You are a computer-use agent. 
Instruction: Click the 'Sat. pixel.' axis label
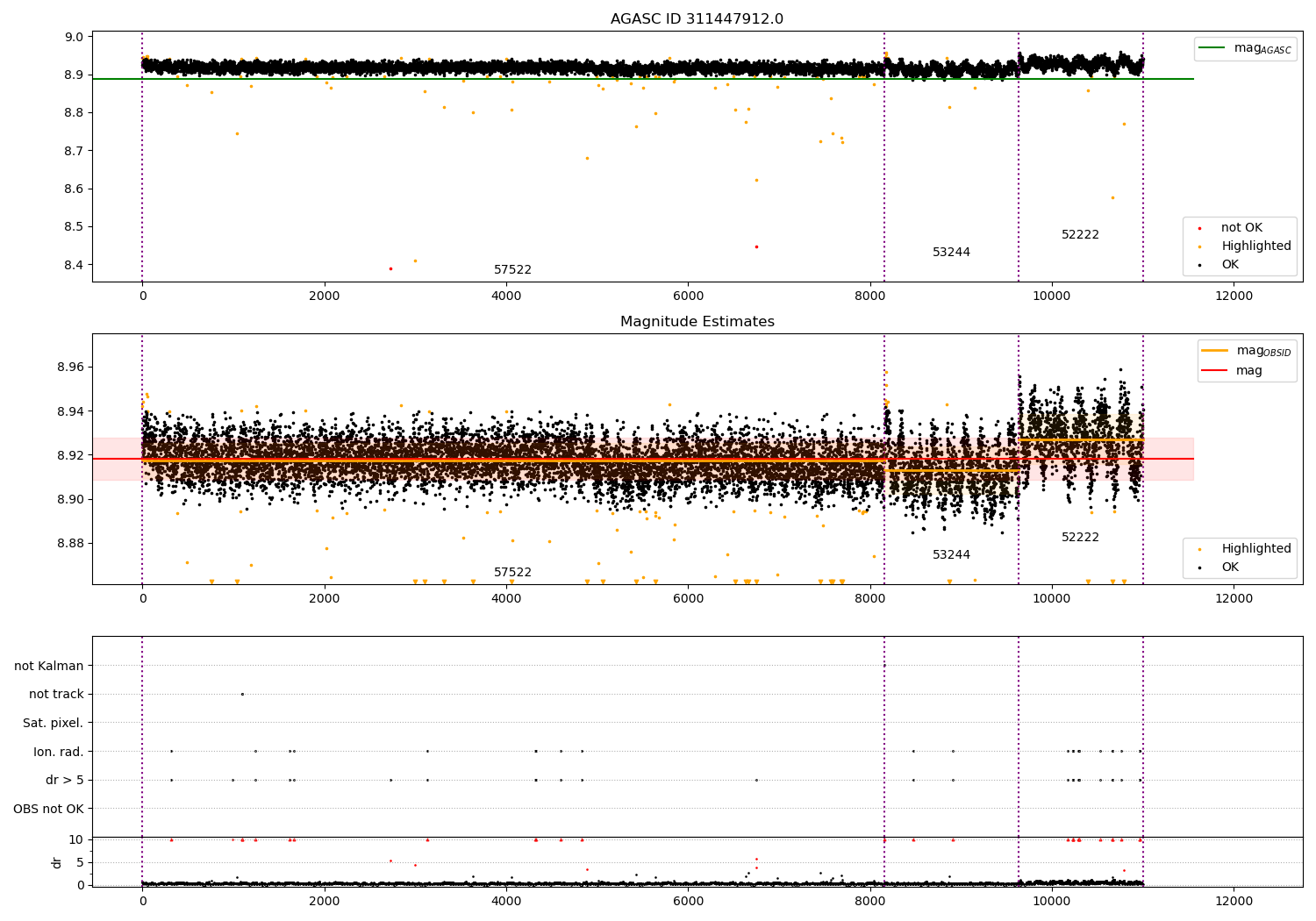coord(54,724)
